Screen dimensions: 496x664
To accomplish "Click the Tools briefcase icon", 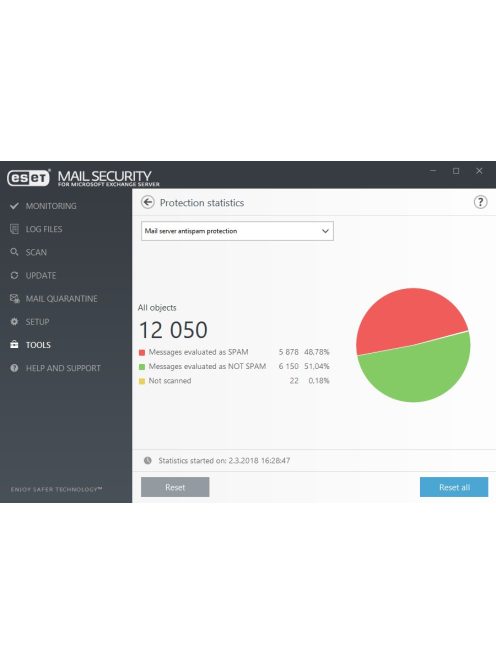I will pos(14,345).
